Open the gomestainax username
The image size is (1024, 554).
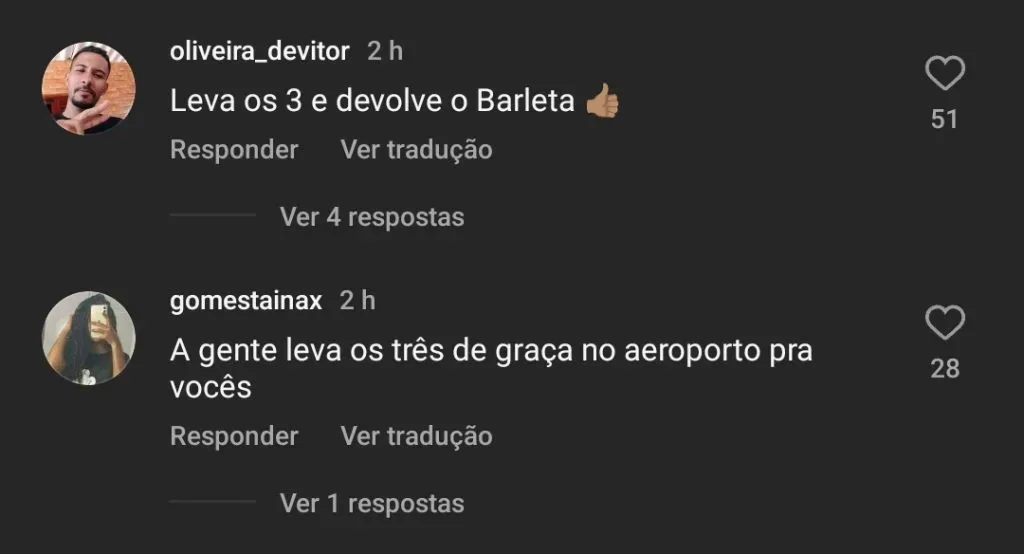point(246,301)
